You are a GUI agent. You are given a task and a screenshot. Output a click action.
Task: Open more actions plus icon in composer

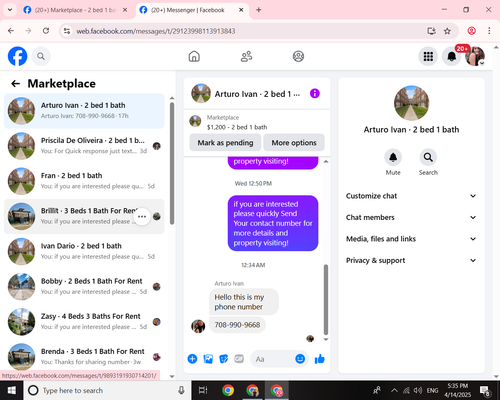pyautogui.click(x=192, y=359)
